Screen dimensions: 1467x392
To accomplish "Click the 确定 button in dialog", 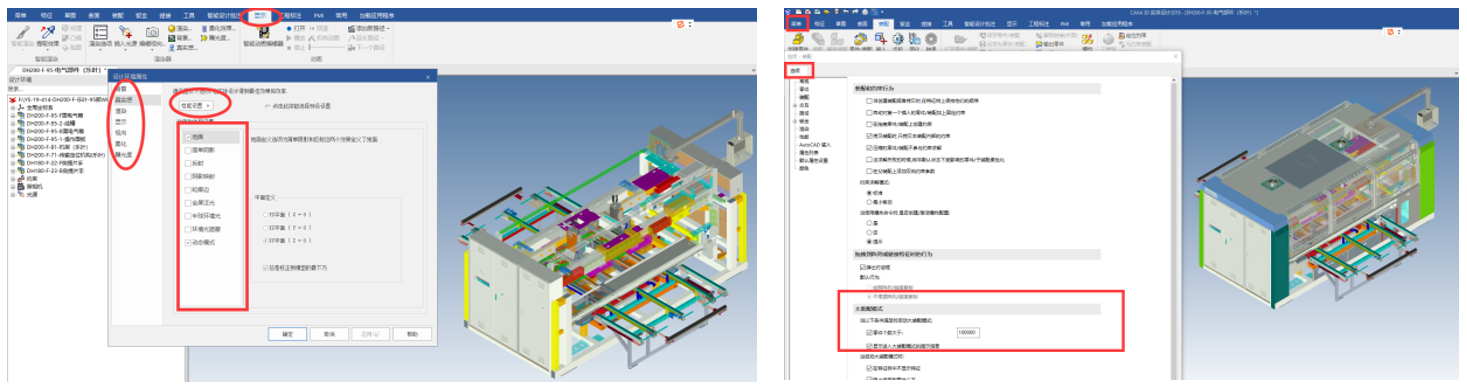I will 287,334.
